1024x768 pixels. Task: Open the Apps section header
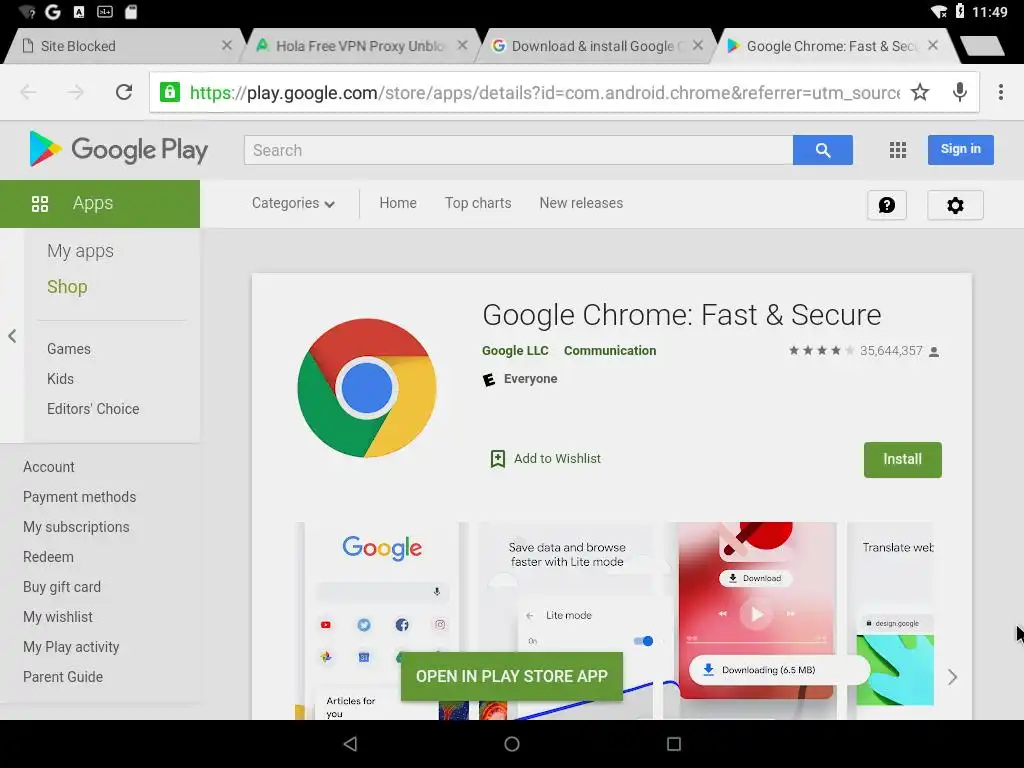(100, 204)
